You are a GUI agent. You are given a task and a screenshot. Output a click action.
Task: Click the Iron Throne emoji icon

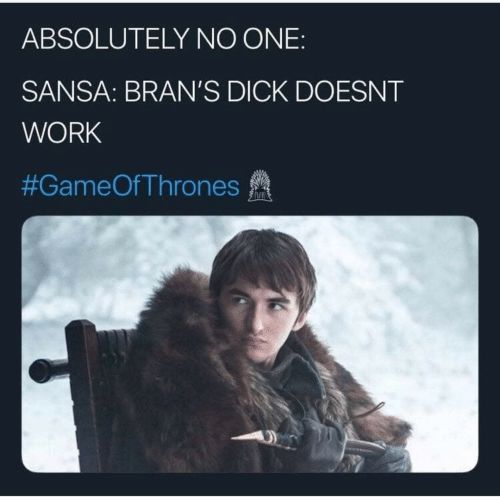pos(261,186)
